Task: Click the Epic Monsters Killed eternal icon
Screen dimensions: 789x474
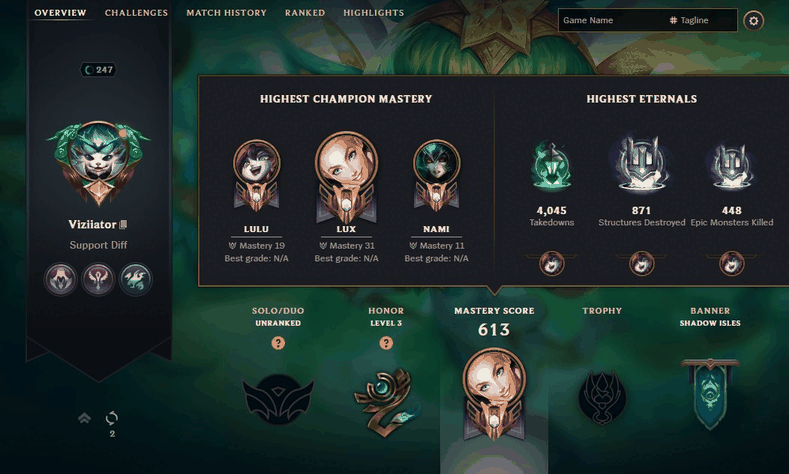Action: (731, 167)
